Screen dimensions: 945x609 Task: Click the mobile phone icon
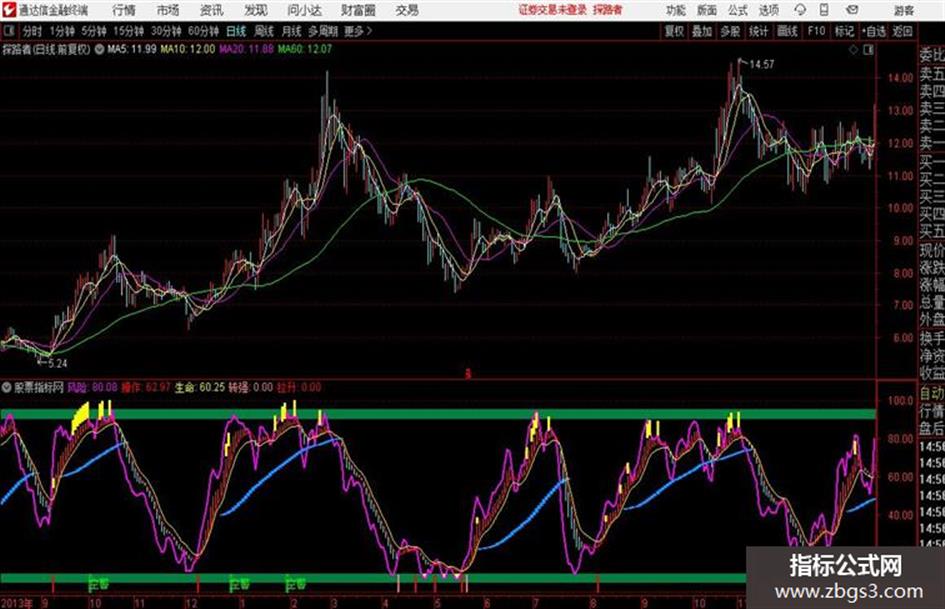824,10
